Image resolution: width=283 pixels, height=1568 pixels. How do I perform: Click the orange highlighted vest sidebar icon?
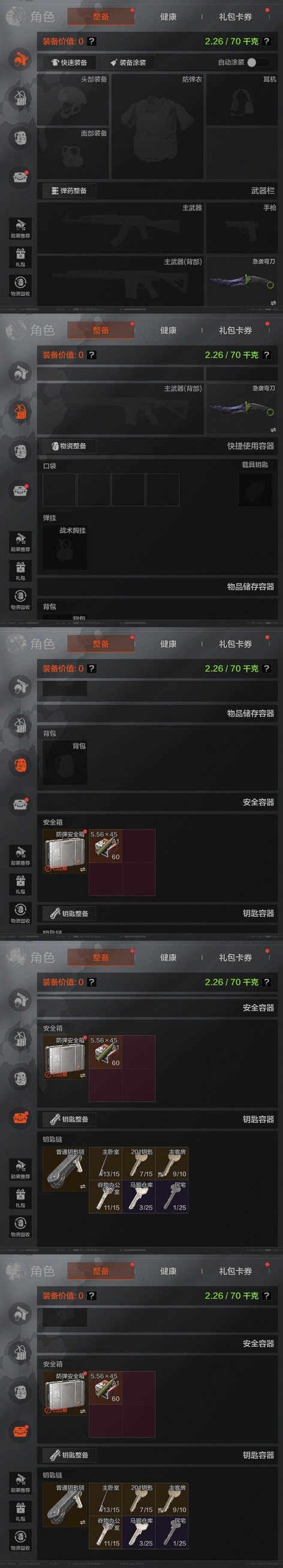tap(21, 412)
